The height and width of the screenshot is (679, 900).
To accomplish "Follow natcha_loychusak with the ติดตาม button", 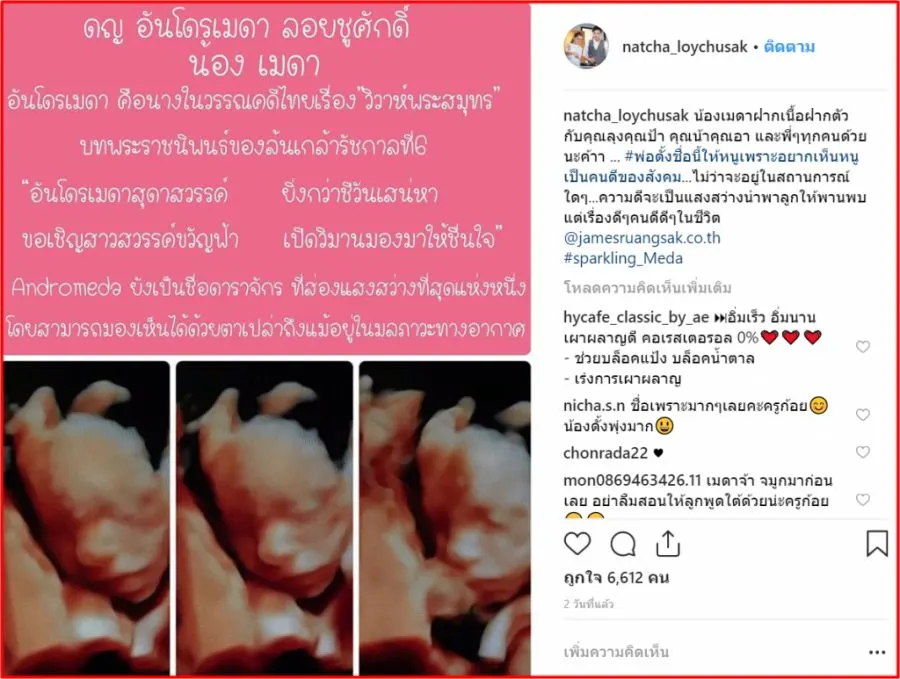I will point(789,46).
